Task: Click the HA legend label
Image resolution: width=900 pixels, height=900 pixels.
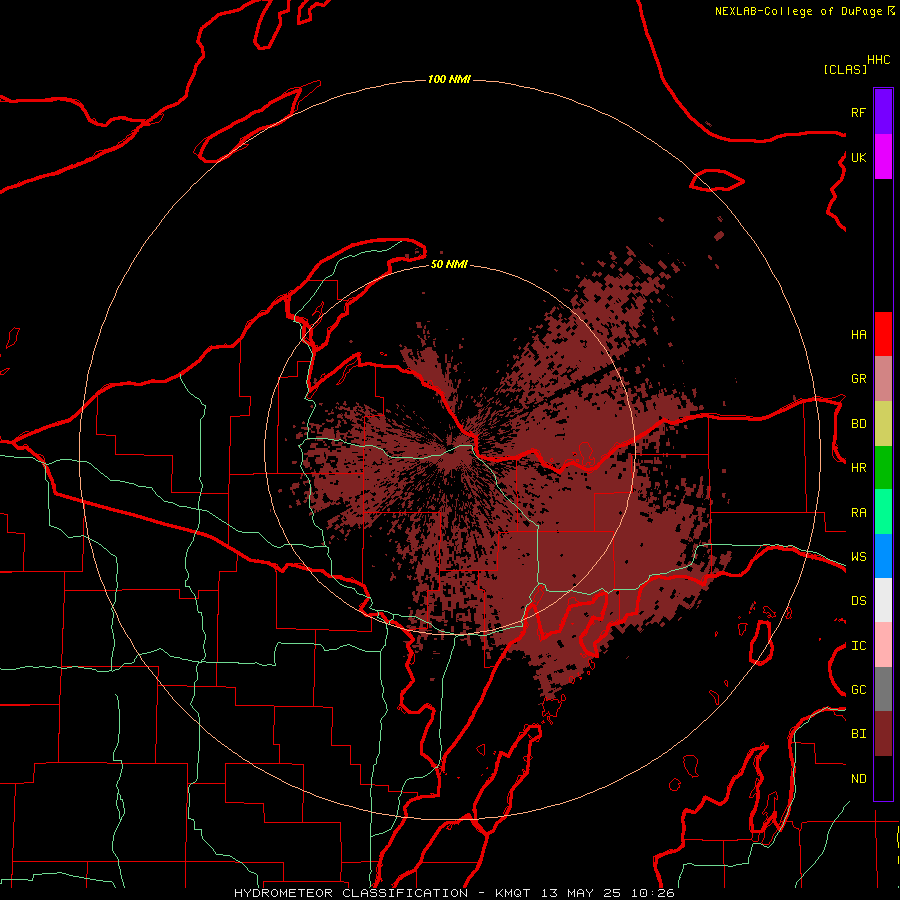Action: click(x=858, y=334)
